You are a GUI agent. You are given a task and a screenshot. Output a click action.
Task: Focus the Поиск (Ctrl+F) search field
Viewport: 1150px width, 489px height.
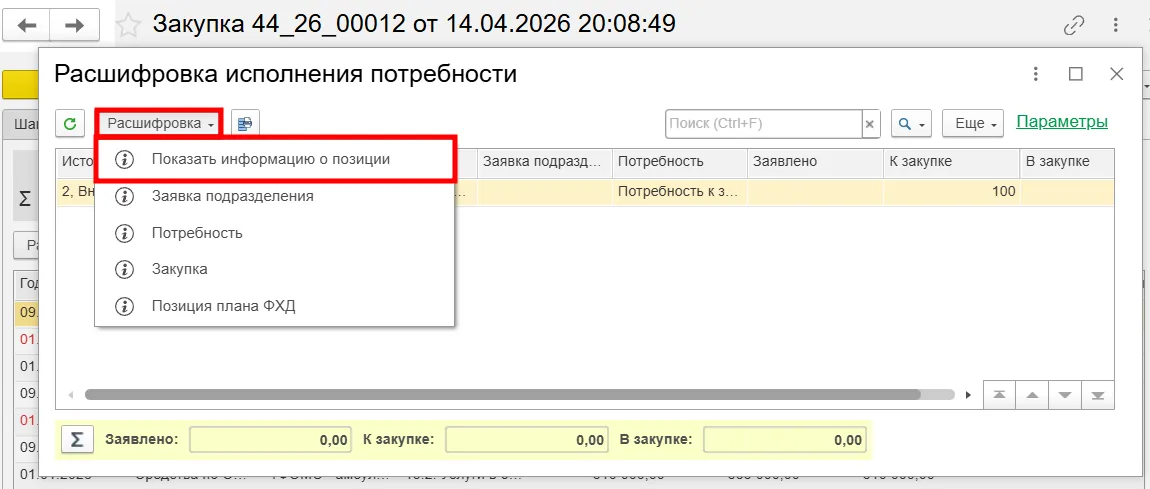click(763, 124)
